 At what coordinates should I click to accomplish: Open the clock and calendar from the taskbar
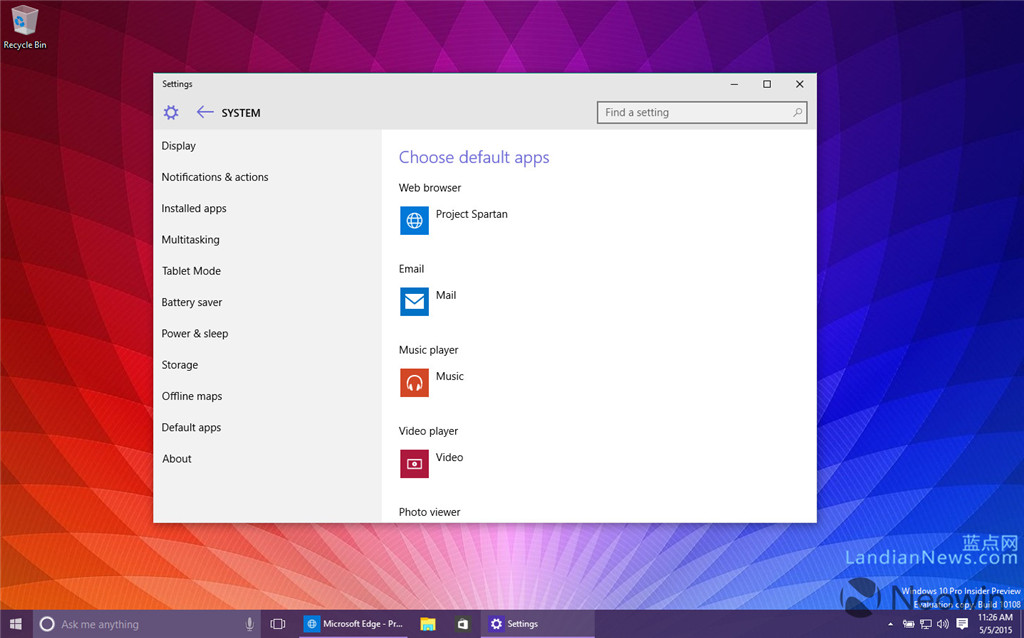997,623
